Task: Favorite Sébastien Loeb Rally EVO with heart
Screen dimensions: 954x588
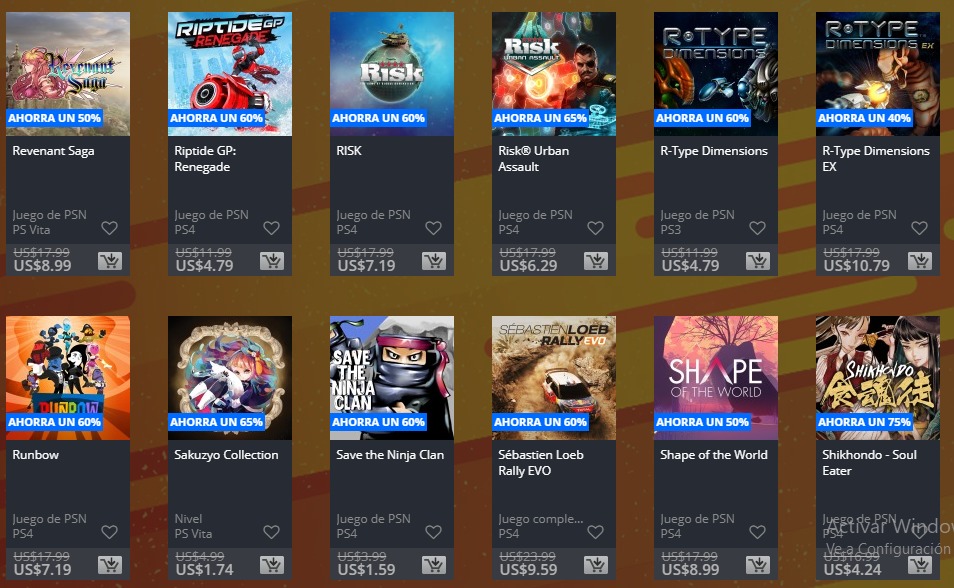Action: [x=595, y=532]
